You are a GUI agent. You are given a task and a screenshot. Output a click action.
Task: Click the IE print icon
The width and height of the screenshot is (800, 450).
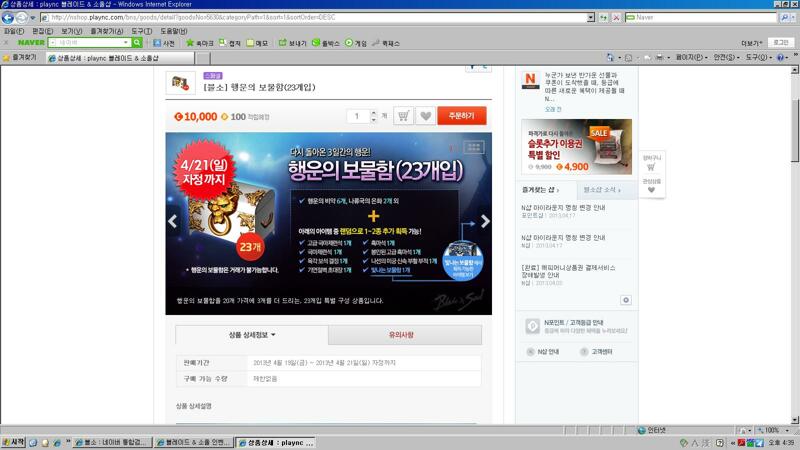[x=659, y=58]
